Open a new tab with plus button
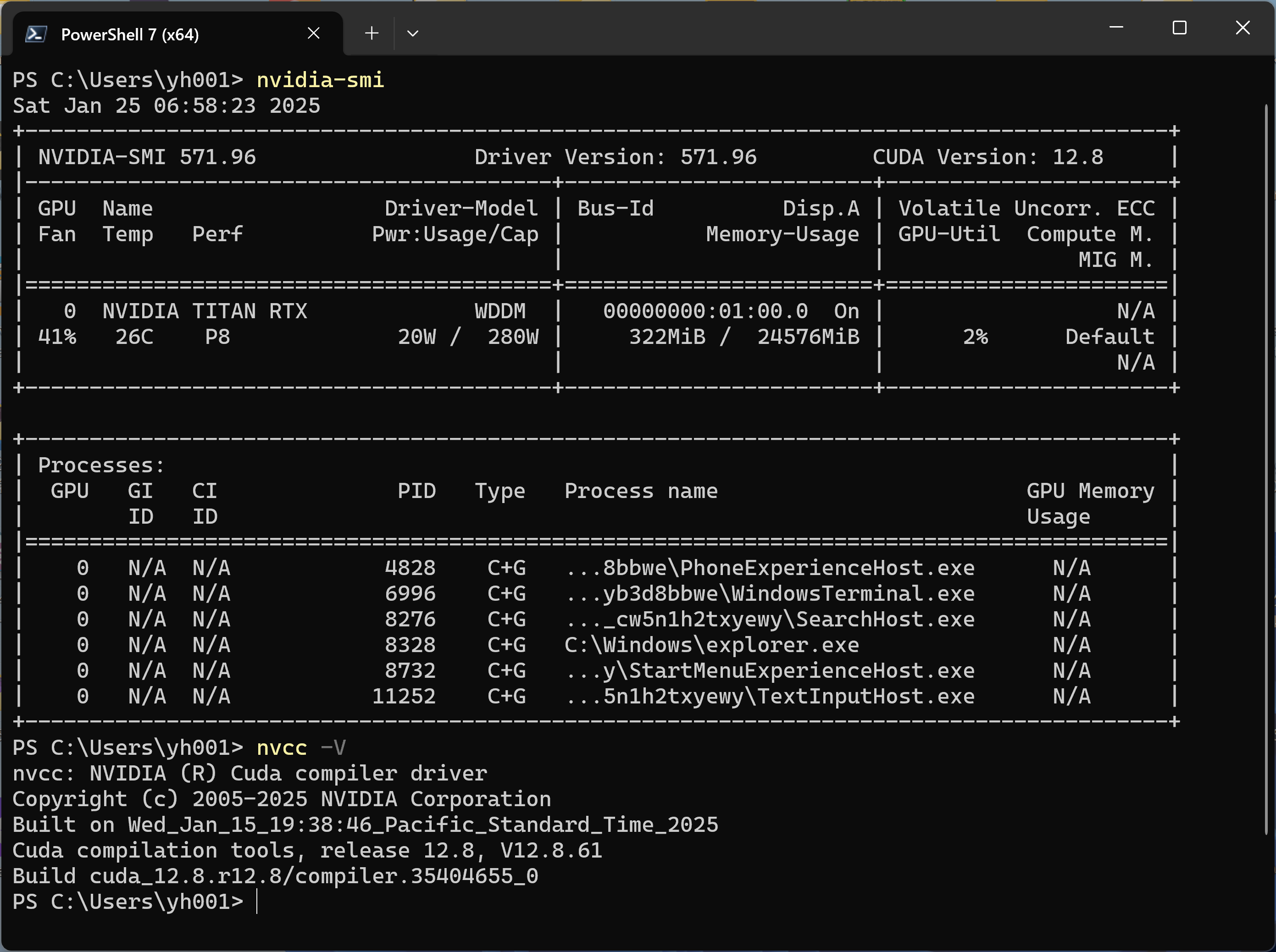Image resolution: width=1276 pixels, height=952 pixels. (x=372, y=33)
